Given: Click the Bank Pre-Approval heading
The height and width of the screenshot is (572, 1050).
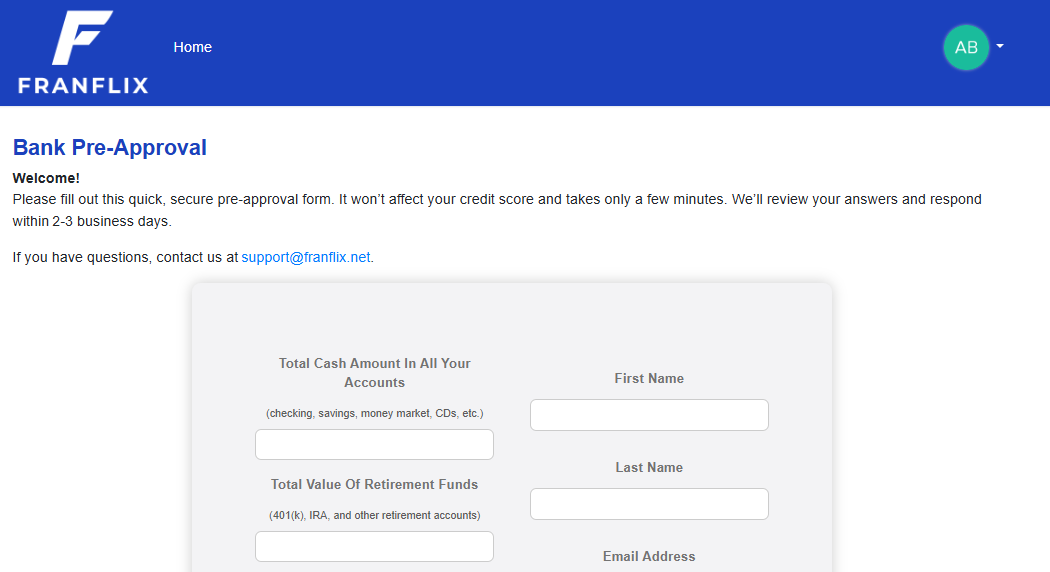Looking at the screenshot, I should [x=110, y=148].
